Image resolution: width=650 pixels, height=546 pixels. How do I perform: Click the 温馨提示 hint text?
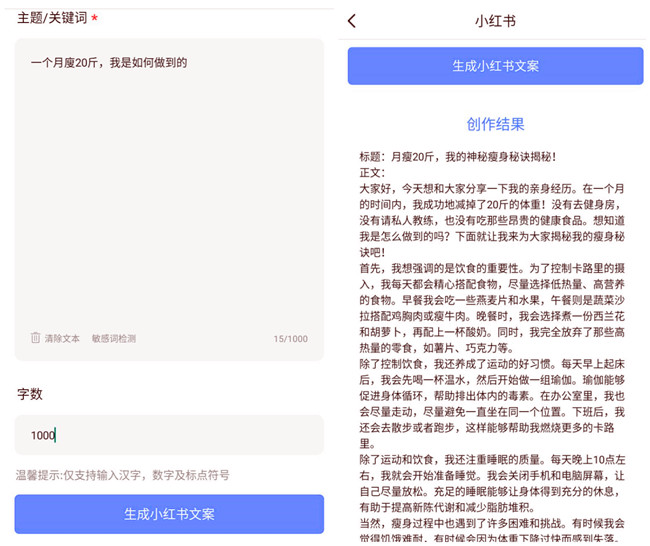[x=122, y=475]
